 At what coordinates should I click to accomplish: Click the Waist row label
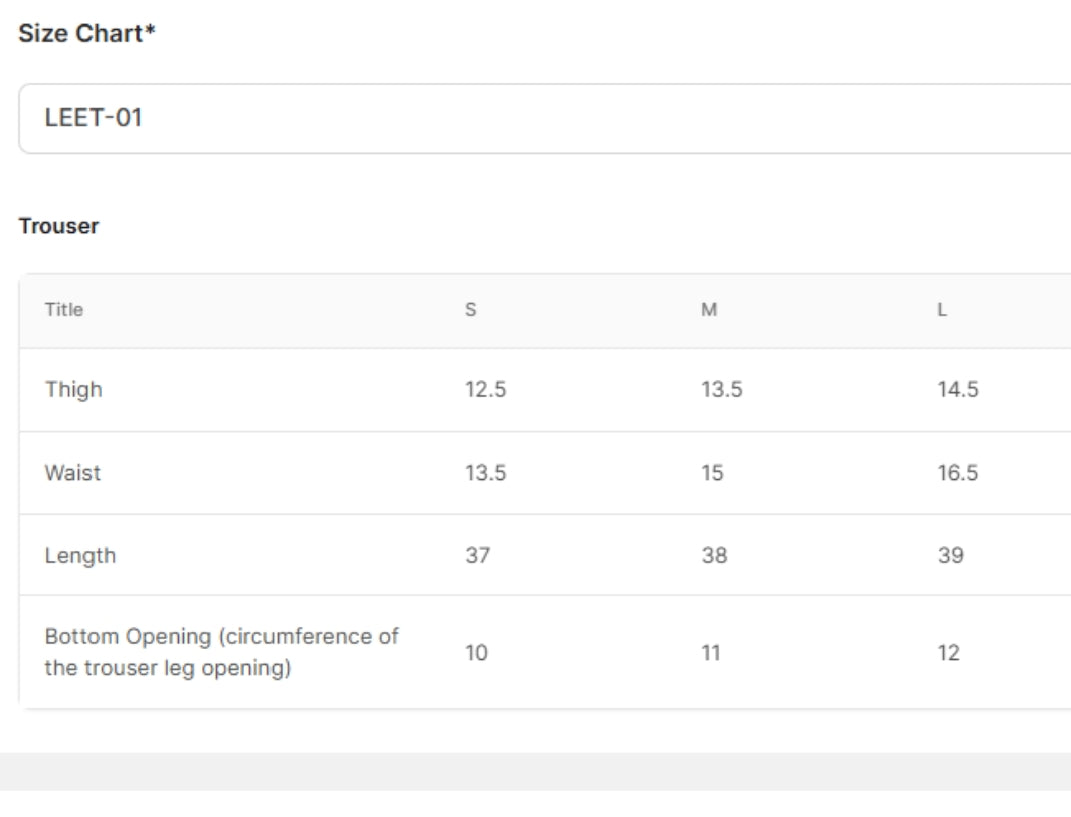tap(72, 473)
